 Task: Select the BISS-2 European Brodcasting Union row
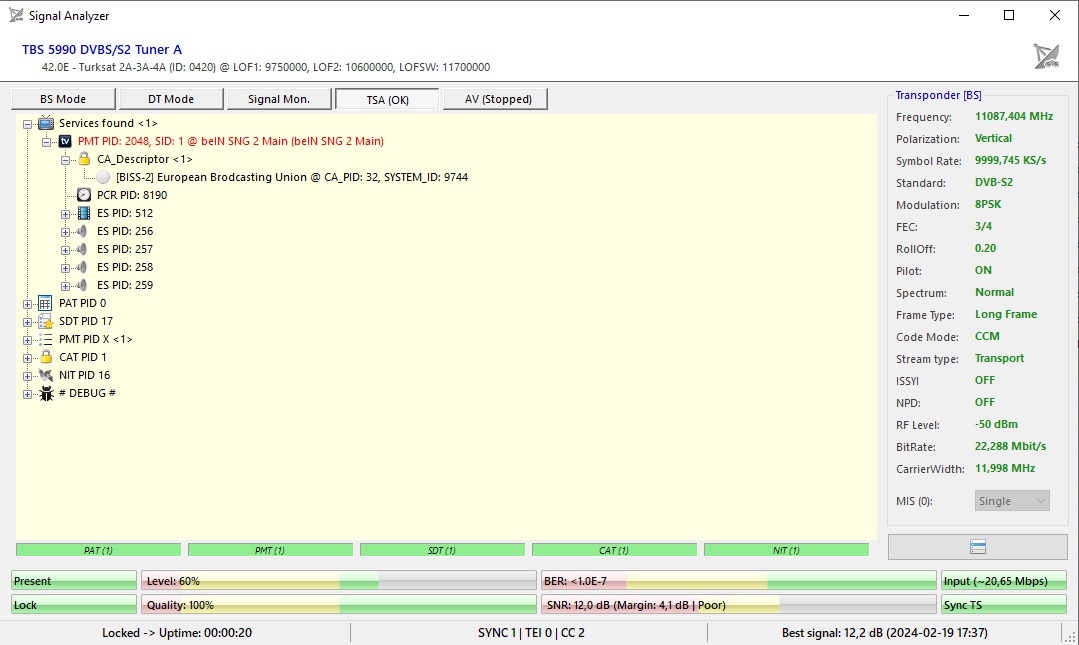[292, 177]
